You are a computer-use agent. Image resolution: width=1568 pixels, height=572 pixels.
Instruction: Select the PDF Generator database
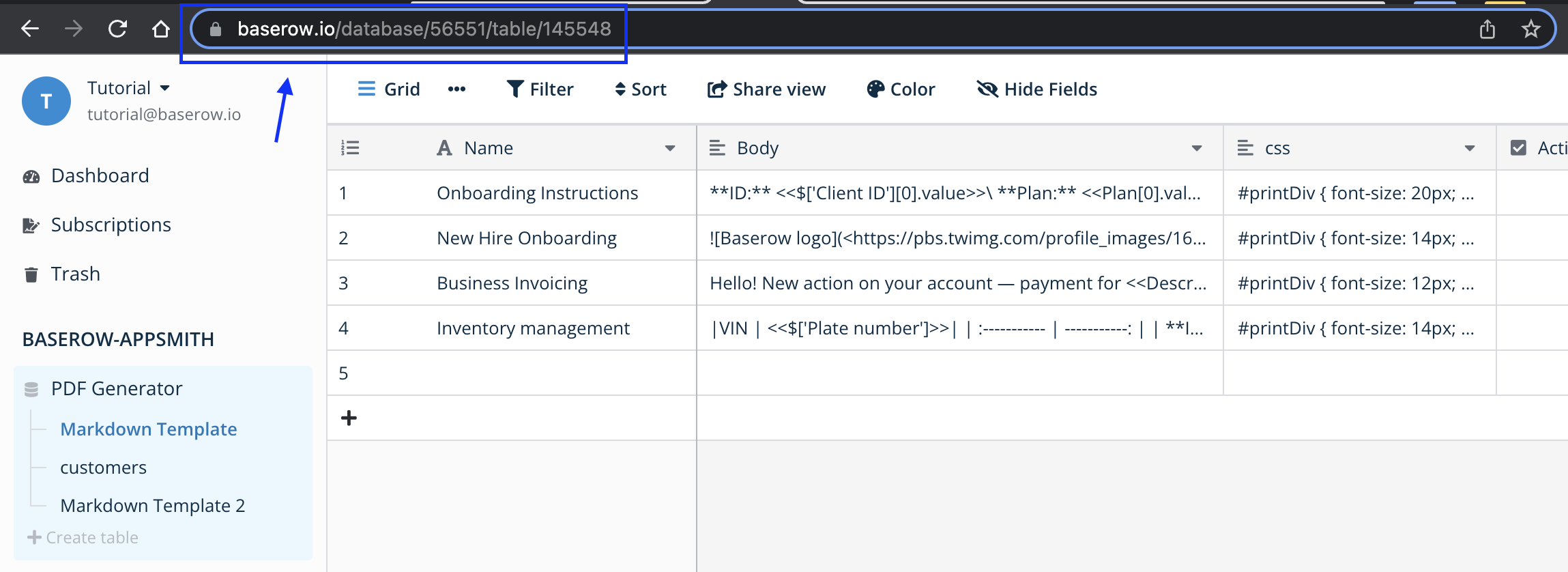point(117,388)
